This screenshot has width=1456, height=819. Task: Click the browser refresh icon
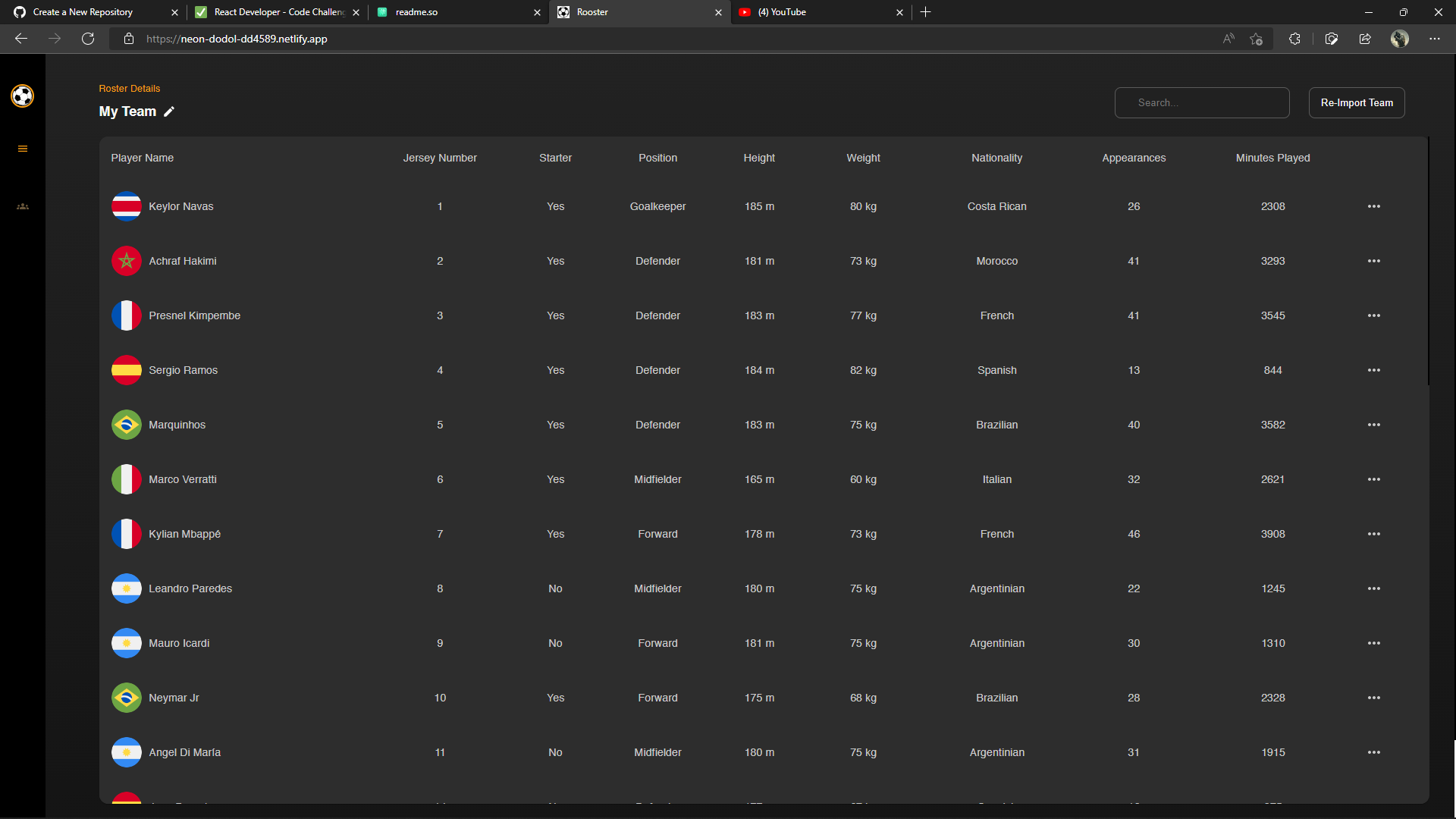click(x=88, y=39)
